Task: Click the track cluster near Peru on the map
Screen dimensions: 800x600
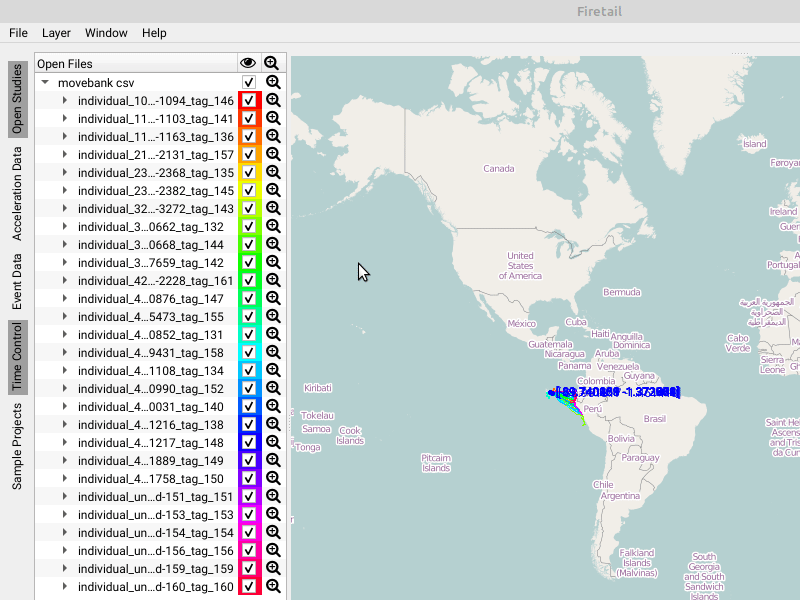Action: coord(568,401)
